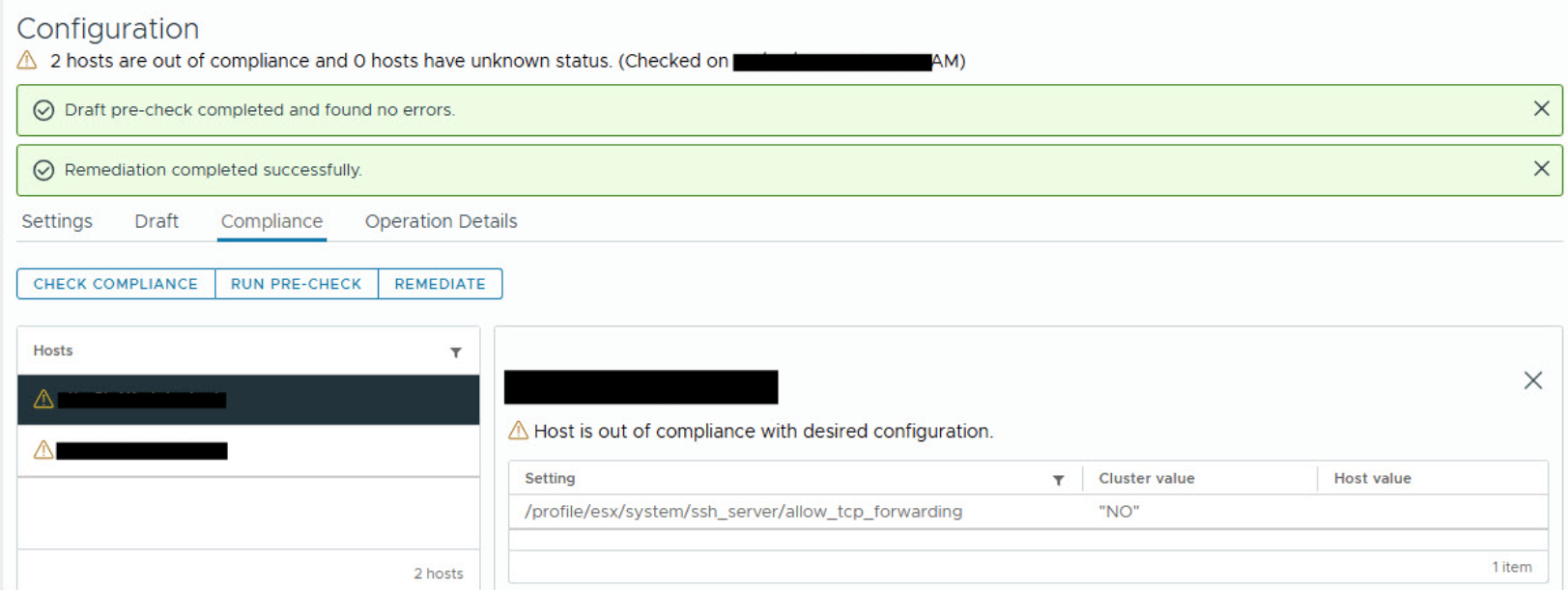The image size is (1568, 590).
Task: Click the out-of-compliance warning icon in details
Action: click(x=519, y=431)
